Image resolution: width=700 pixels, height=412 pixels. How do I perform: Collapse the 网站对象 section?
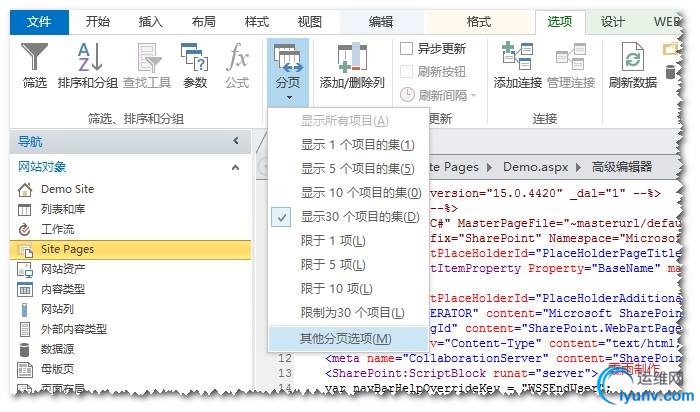[236, 167]
